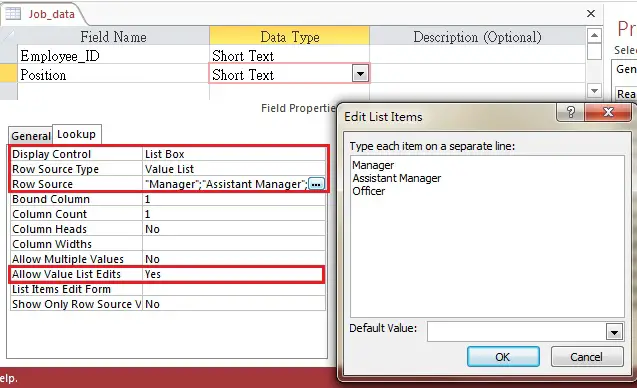Click the Bound Column value field

[234, 199]
